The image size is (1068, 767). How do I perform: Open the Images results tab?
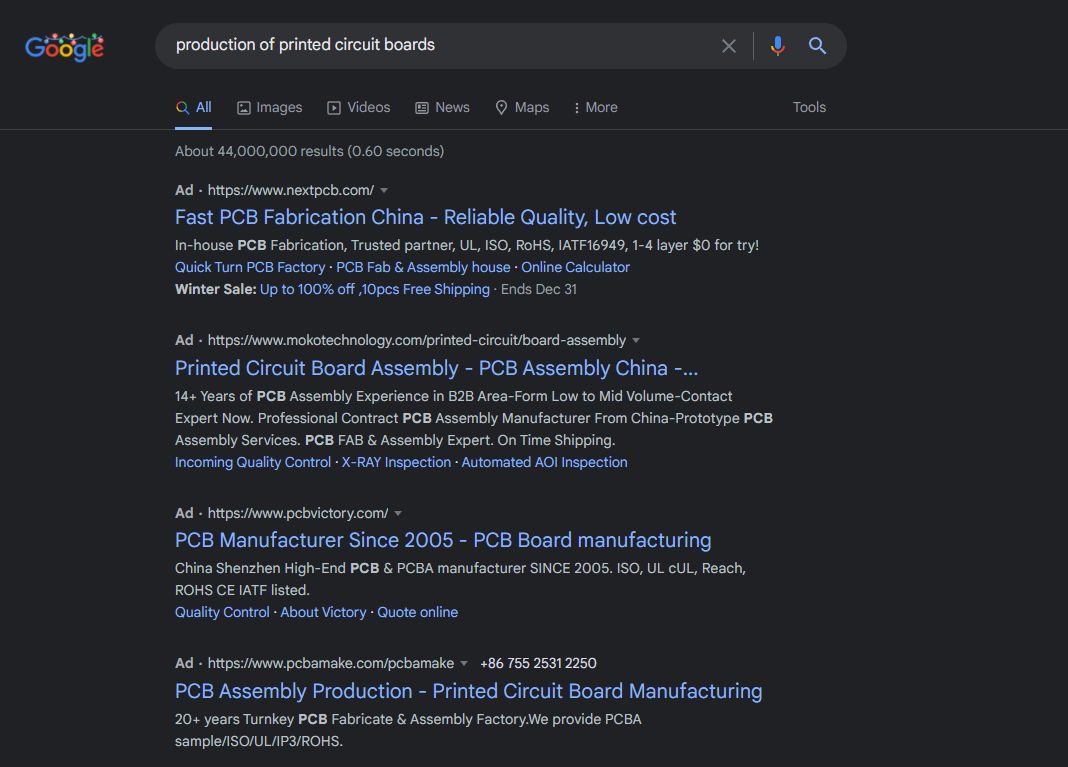pos(269,108)
